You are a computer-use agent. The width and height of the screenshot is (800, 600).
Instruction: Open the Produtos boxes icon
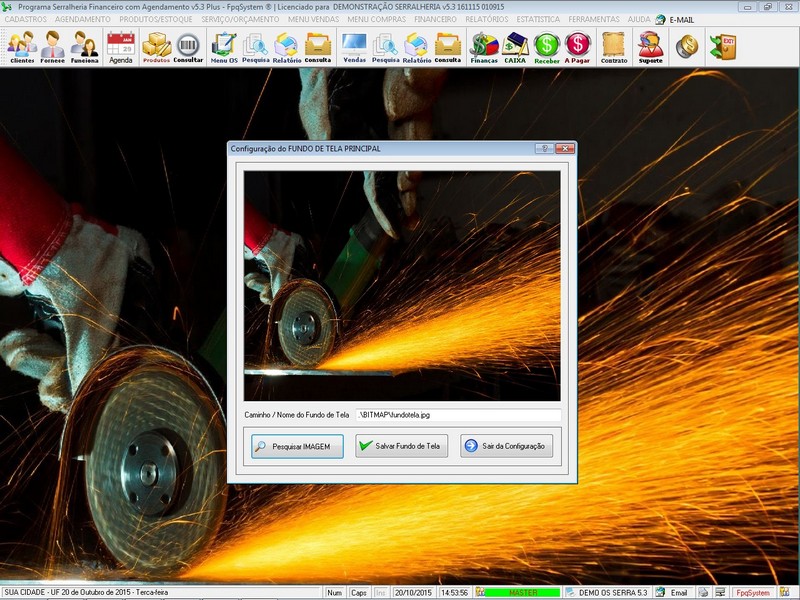point(156,47)
